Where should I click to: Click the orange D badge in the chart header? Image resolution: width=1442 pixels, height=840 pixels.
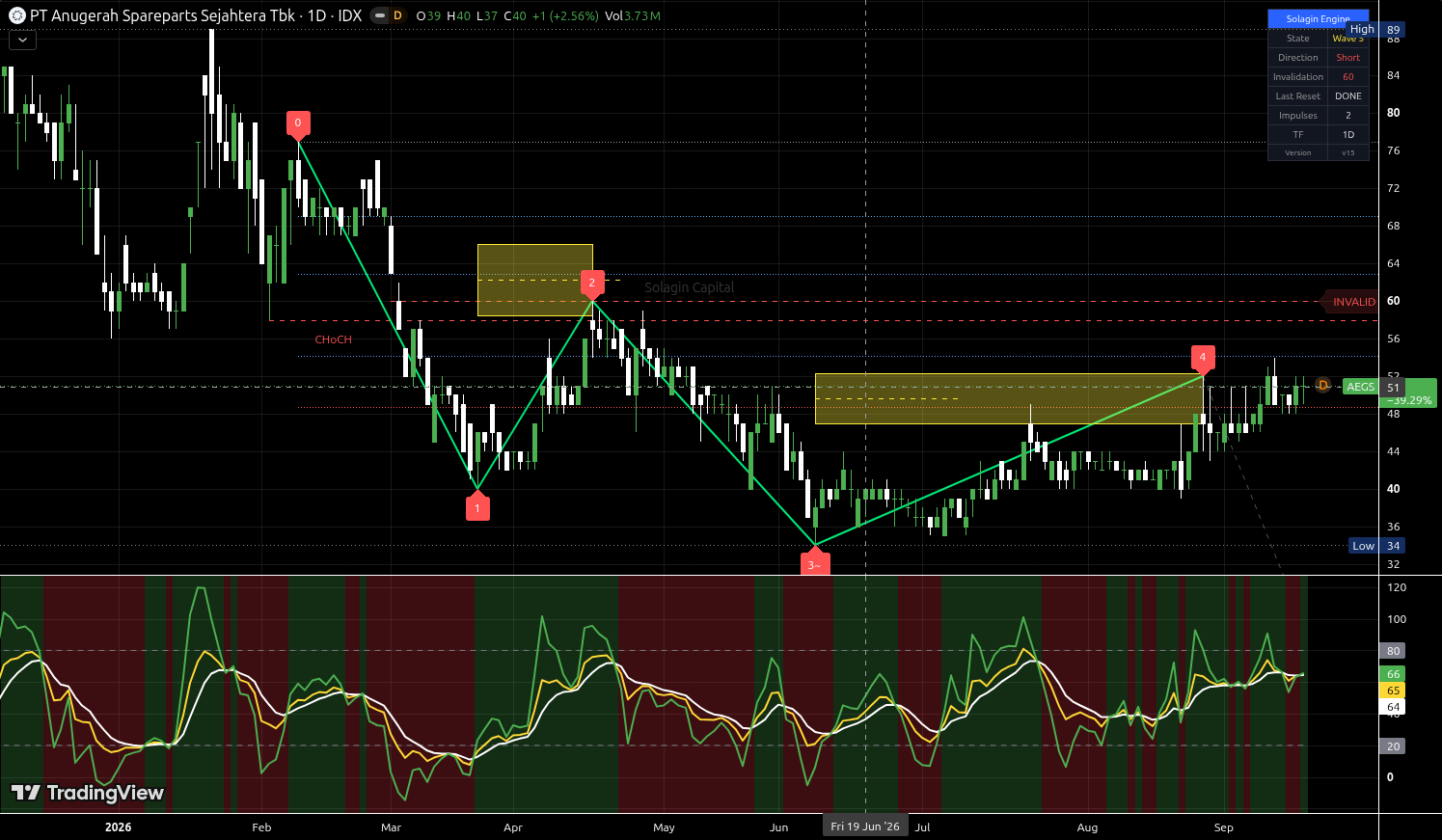(x=397, y=15)
